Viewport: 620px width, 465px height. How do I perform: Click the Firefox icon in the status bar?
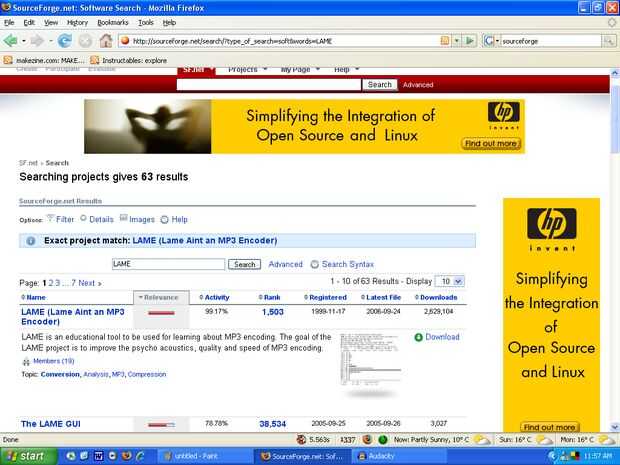pos(367,439)
